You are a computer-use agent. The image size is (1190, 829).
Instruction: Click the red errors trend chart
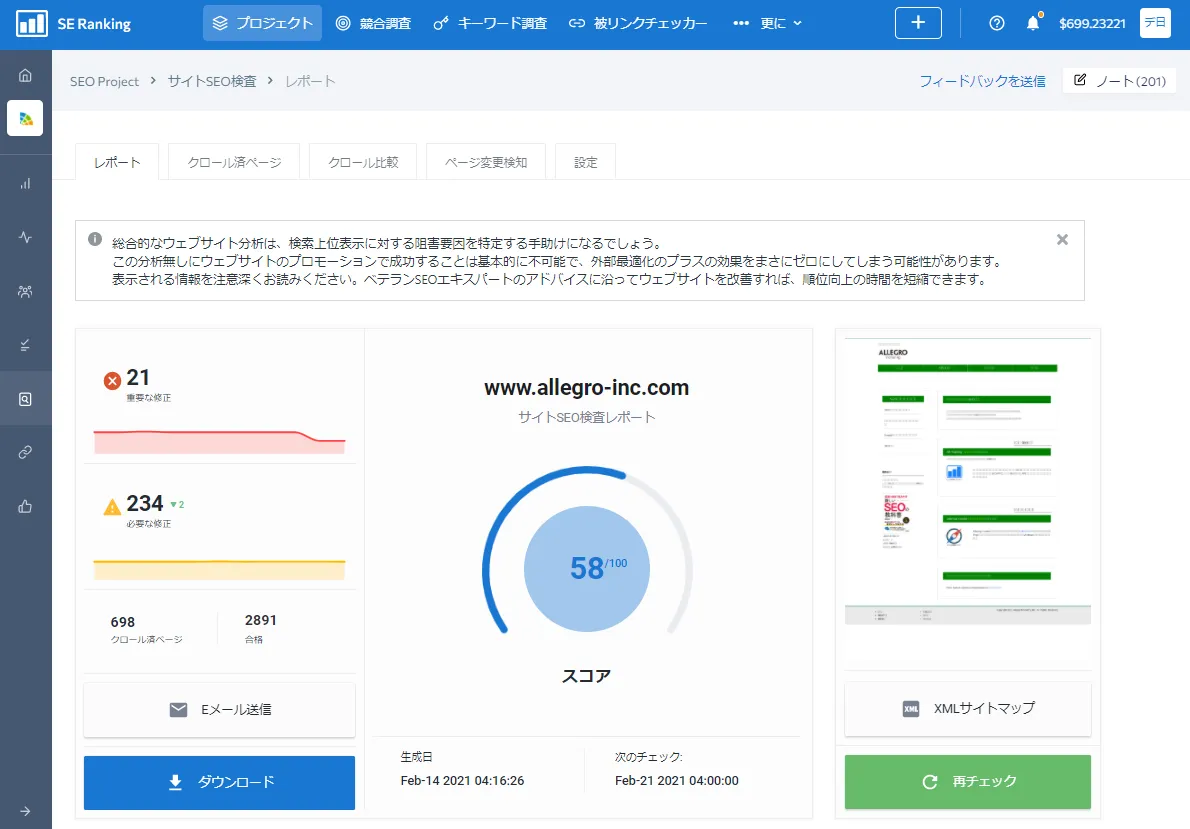pyautogui.click(x=219, y=442)
